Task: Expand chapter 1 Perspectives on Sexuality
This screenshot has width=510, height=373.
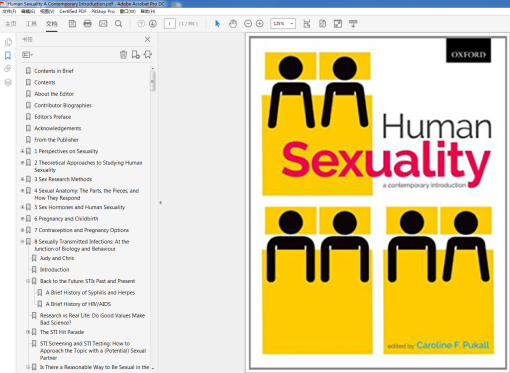Action: click(22, 151)
